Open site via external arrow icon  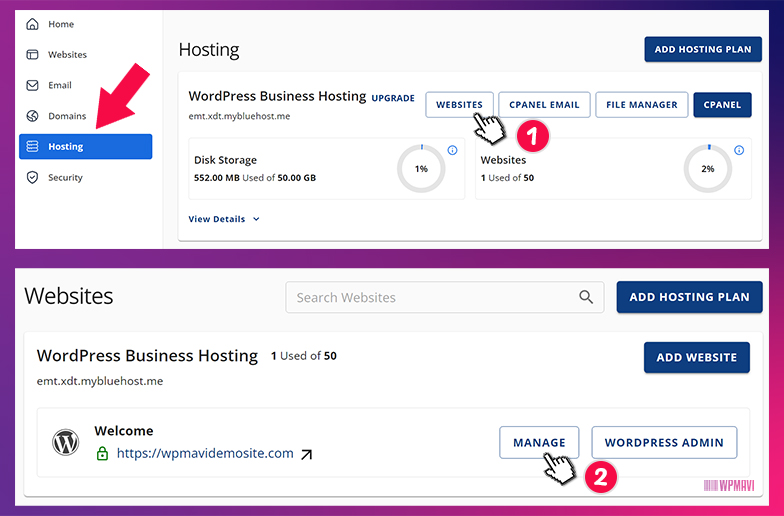(x=307, y=454)
